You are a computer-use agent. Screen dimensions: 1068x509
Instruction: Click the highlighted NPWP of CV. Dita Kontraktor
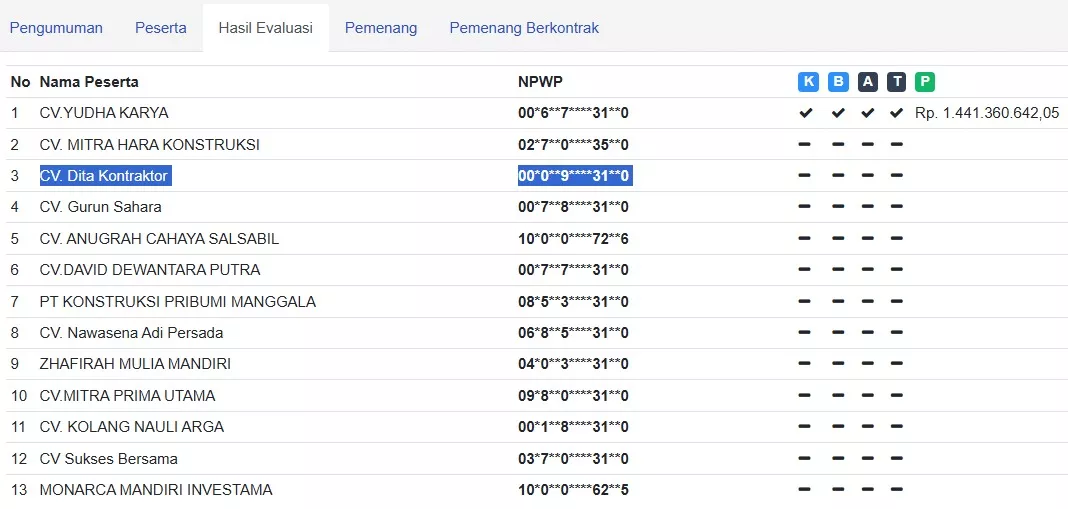click(574, 176)
